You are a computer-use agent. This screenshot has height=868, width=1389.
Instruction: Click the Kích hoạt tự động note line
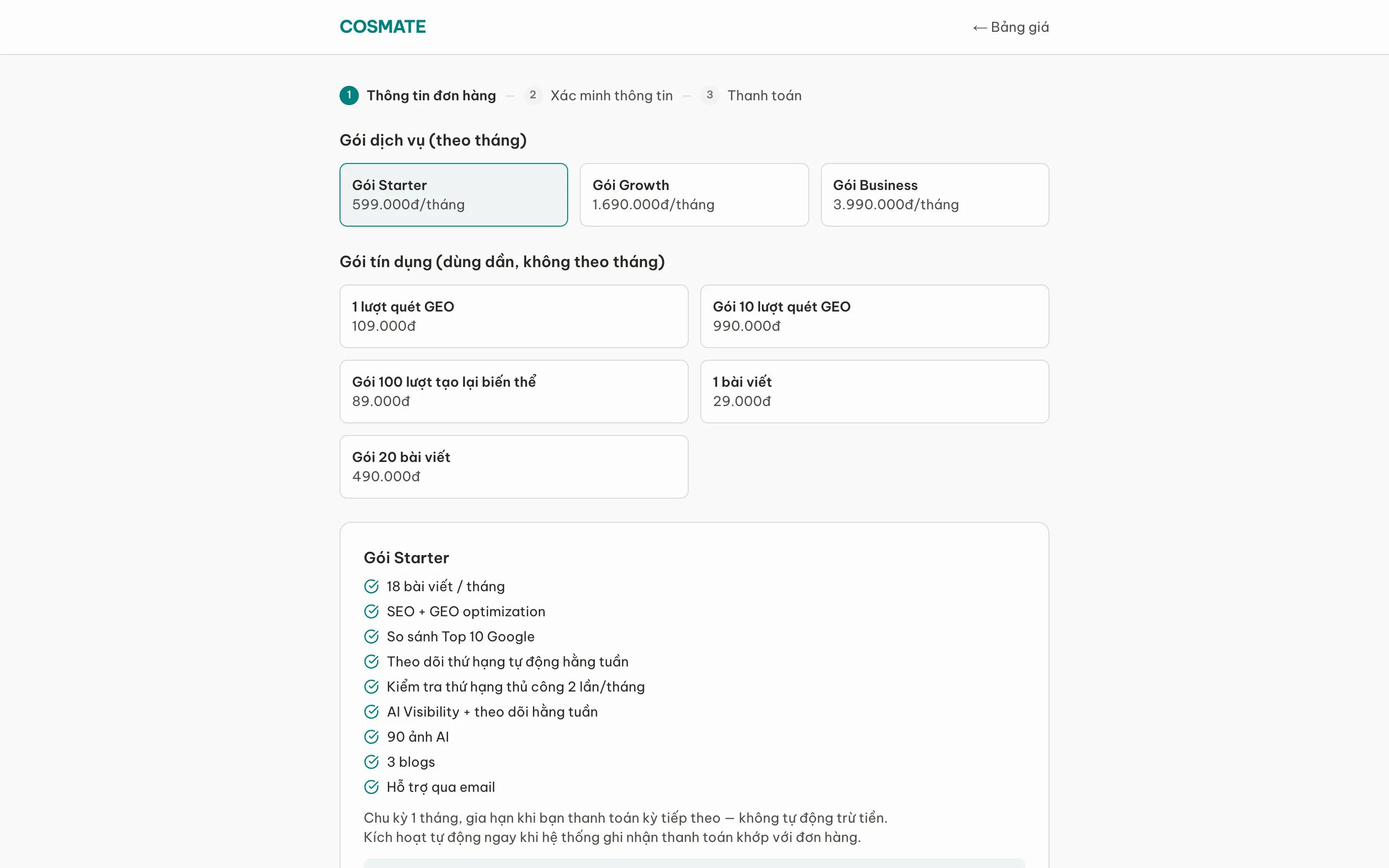point(613,838)
